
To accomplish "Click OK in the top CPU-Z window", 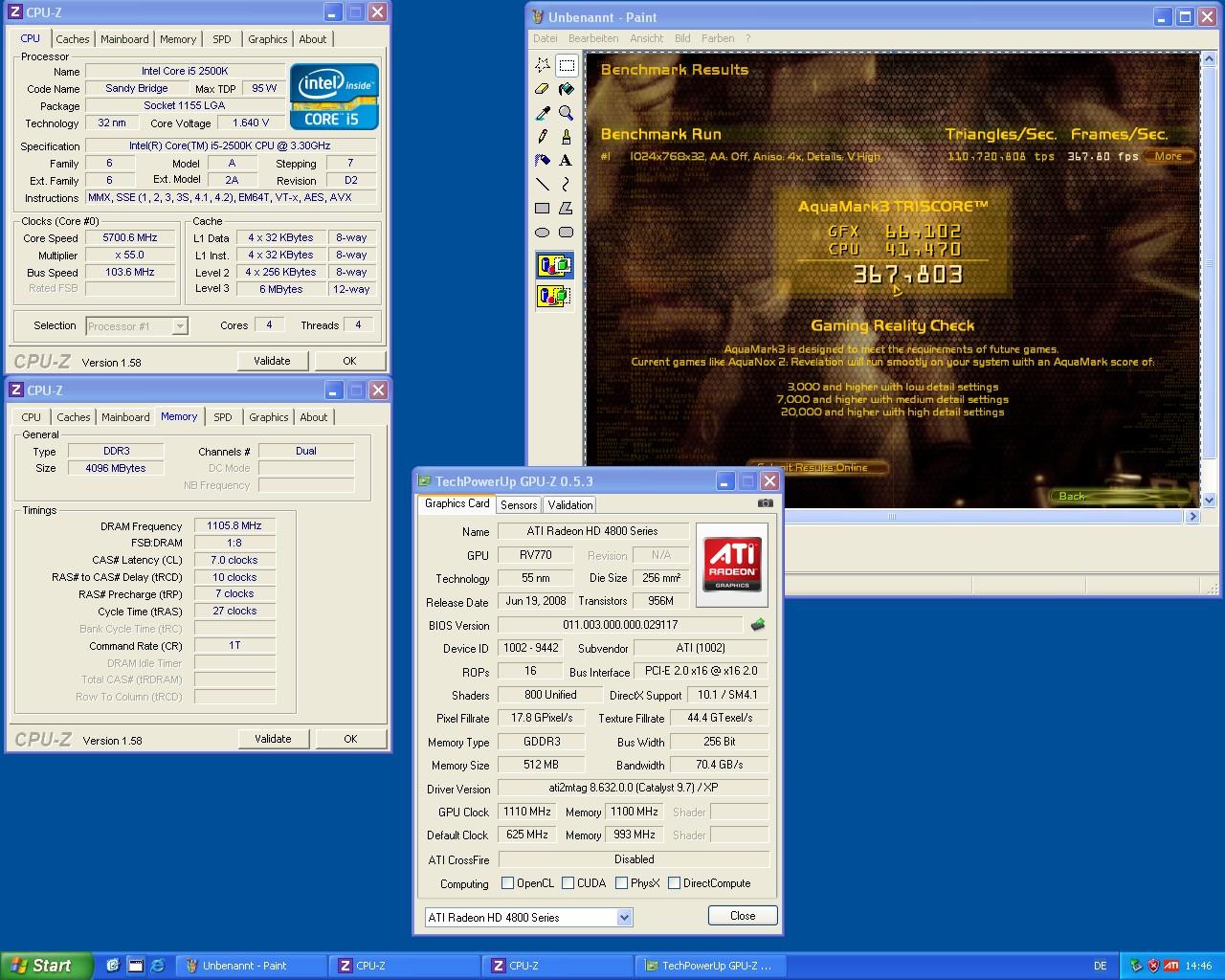I will coord(349,361).
